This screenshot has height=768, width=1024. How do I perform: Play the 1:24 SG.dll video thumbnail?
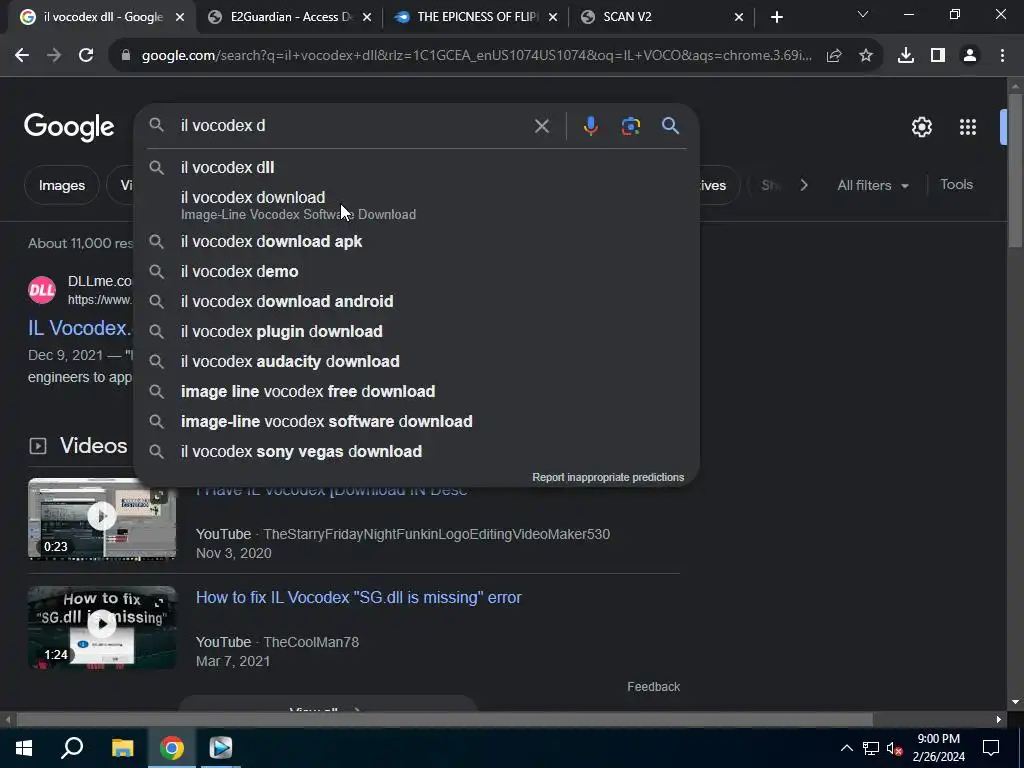102,628
